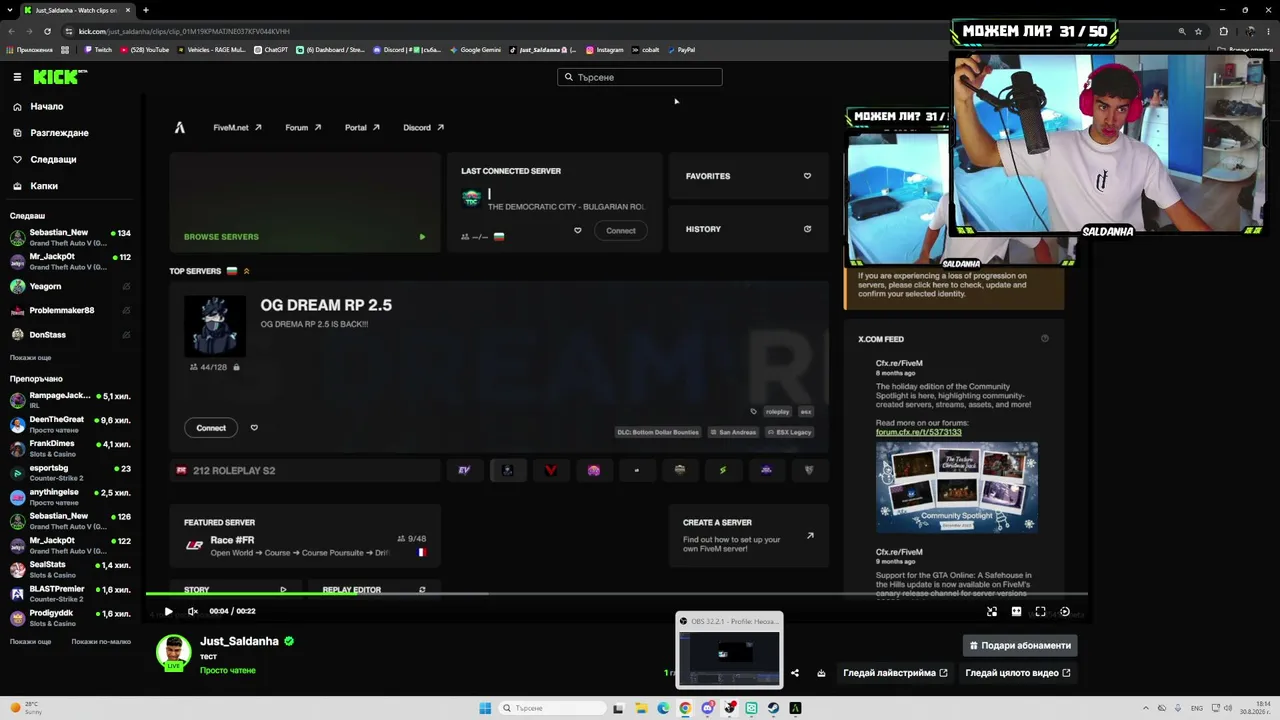Play the clip with the play button

pyautogui.click(x=168, y=611)
